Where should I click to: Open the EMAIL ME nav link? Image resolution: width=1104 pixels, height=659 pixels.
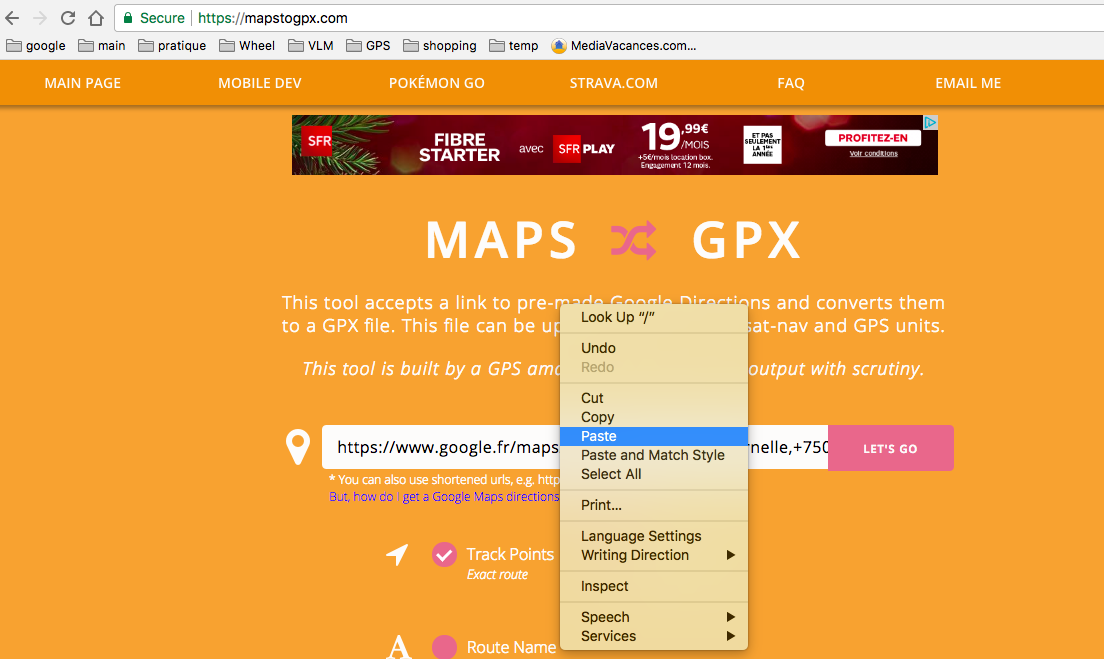968,83
